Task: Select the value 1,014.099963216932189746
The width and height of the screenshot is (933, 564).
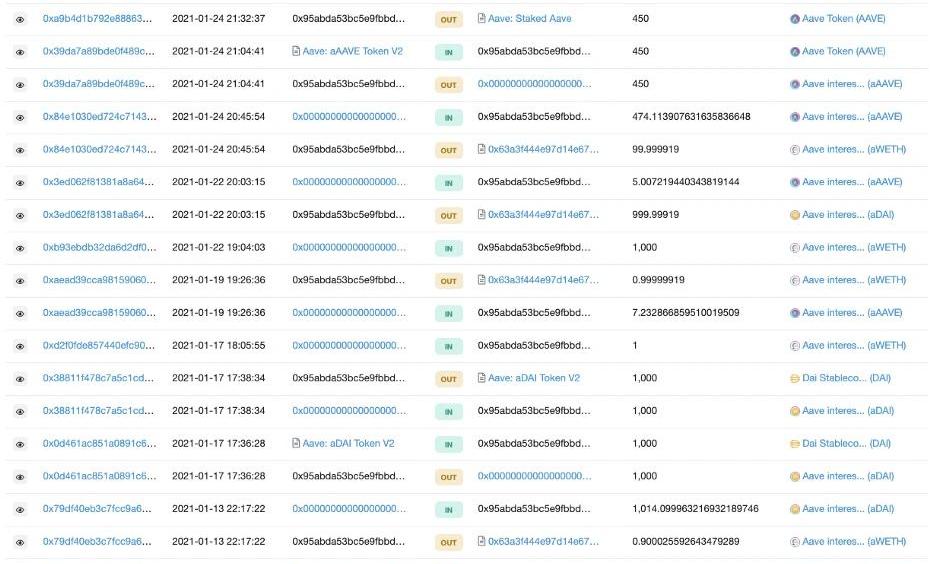Action: pos(696,509)
